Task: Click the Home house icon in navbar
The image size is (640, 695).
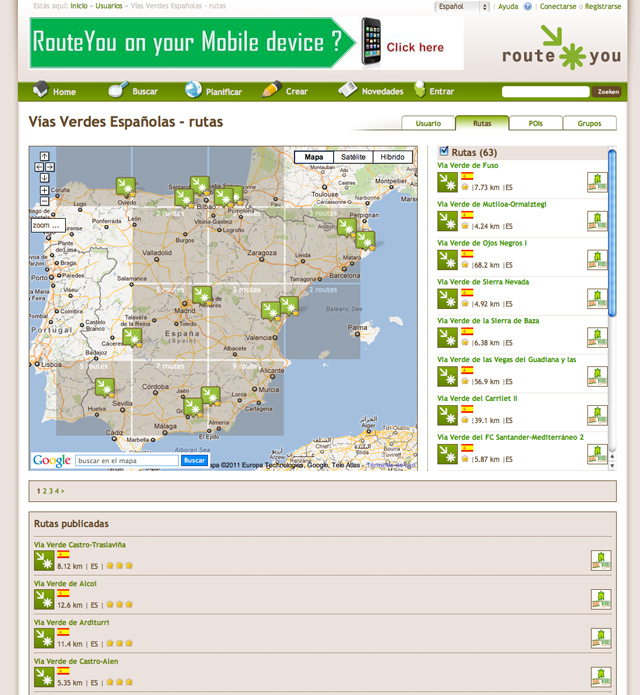Action: [40, 89]
